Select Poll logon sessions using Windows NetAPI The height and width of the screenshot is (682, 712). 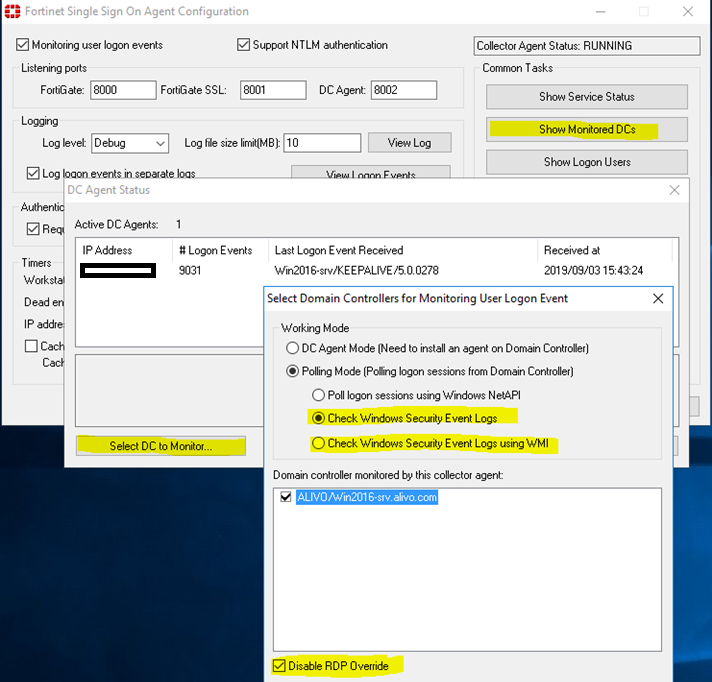(318, 395)
